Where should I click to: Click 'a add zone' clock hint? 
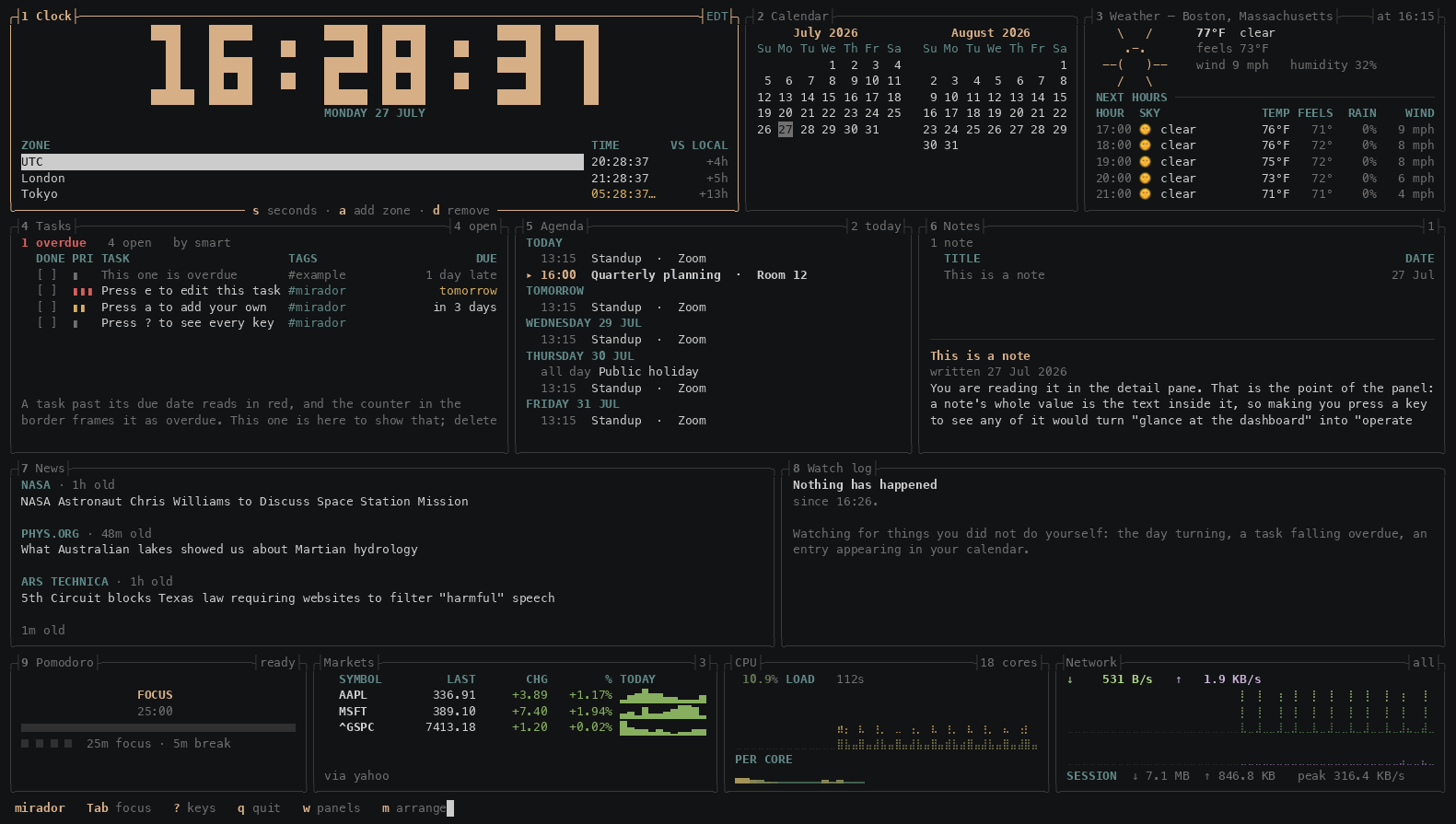[x=375, y=211]
